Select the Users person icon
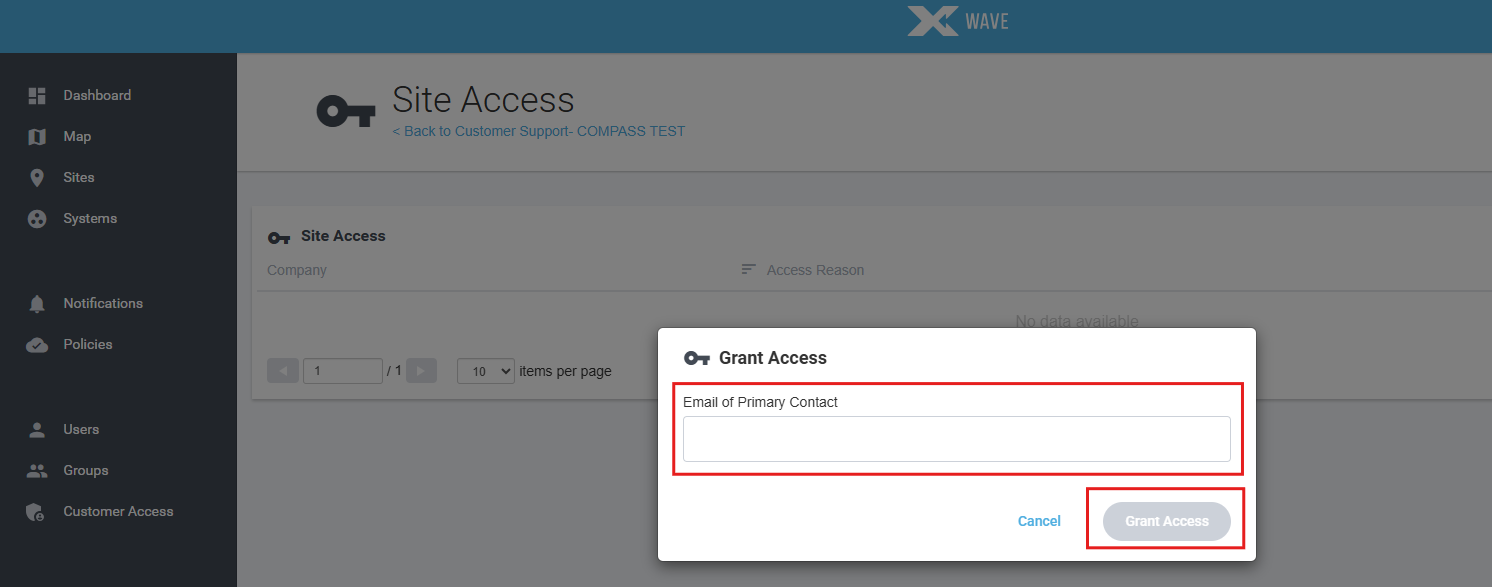The width and height of the screenshot is (1492, 587). (37, 430)
